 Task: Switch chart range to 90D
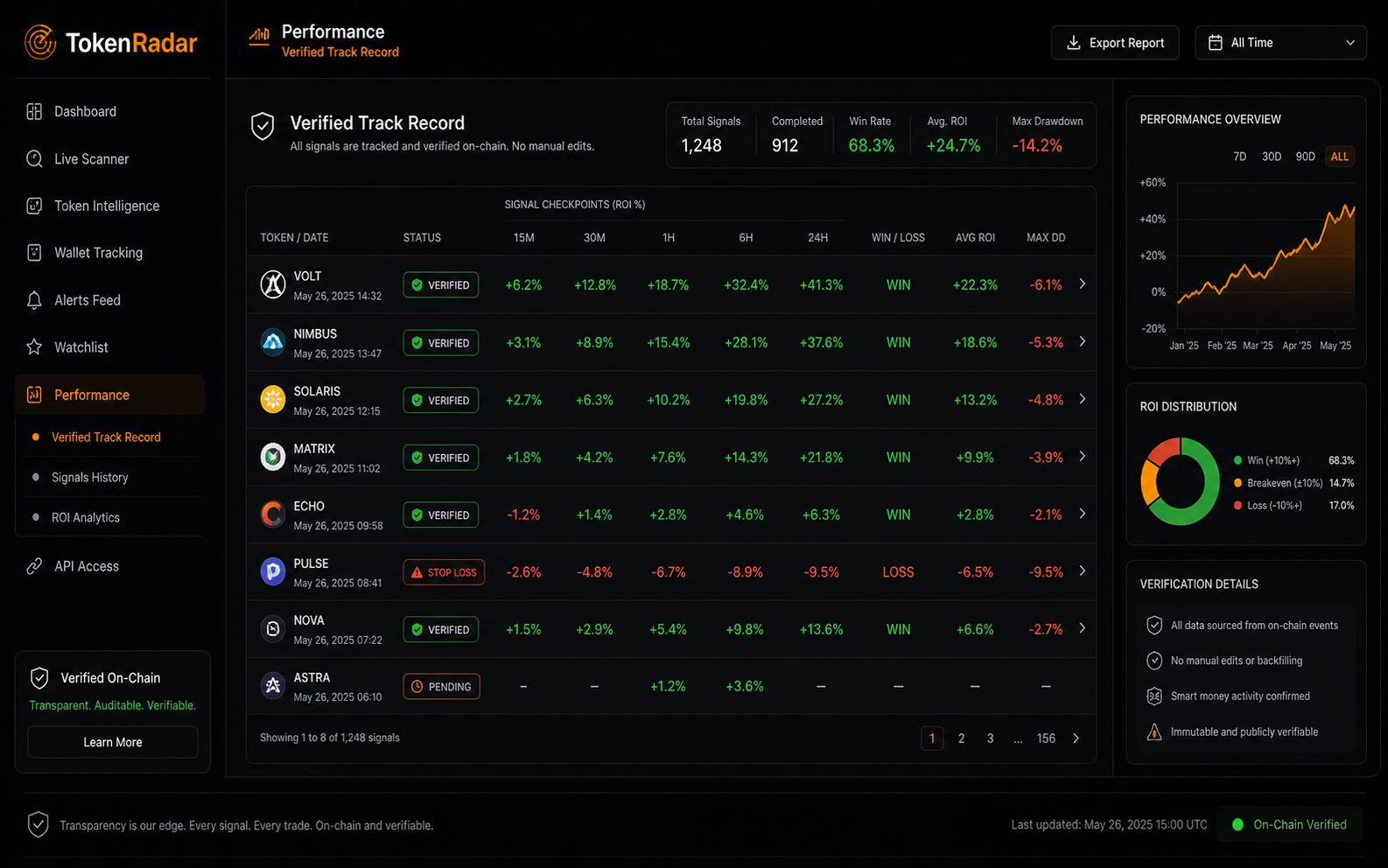click(x=1305, y=157)
